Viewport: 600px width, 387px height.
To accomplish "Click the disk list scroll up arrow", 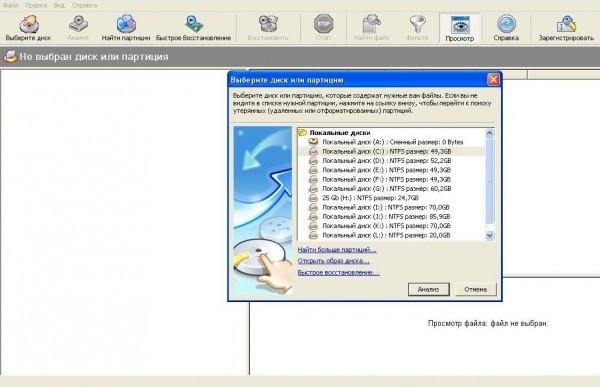I will click(489, 133).
